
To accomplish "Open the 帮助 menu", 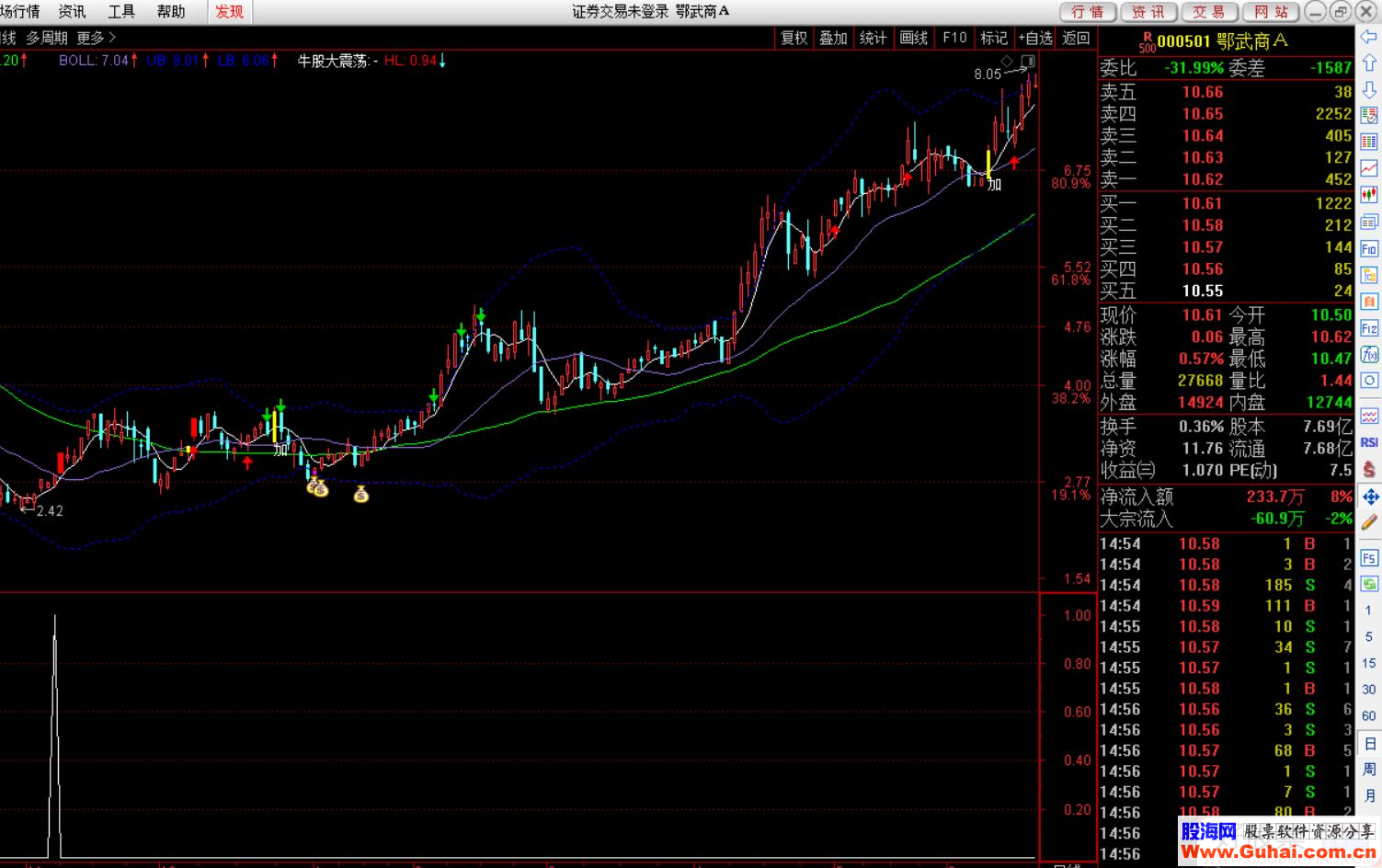I will [171, 12].
